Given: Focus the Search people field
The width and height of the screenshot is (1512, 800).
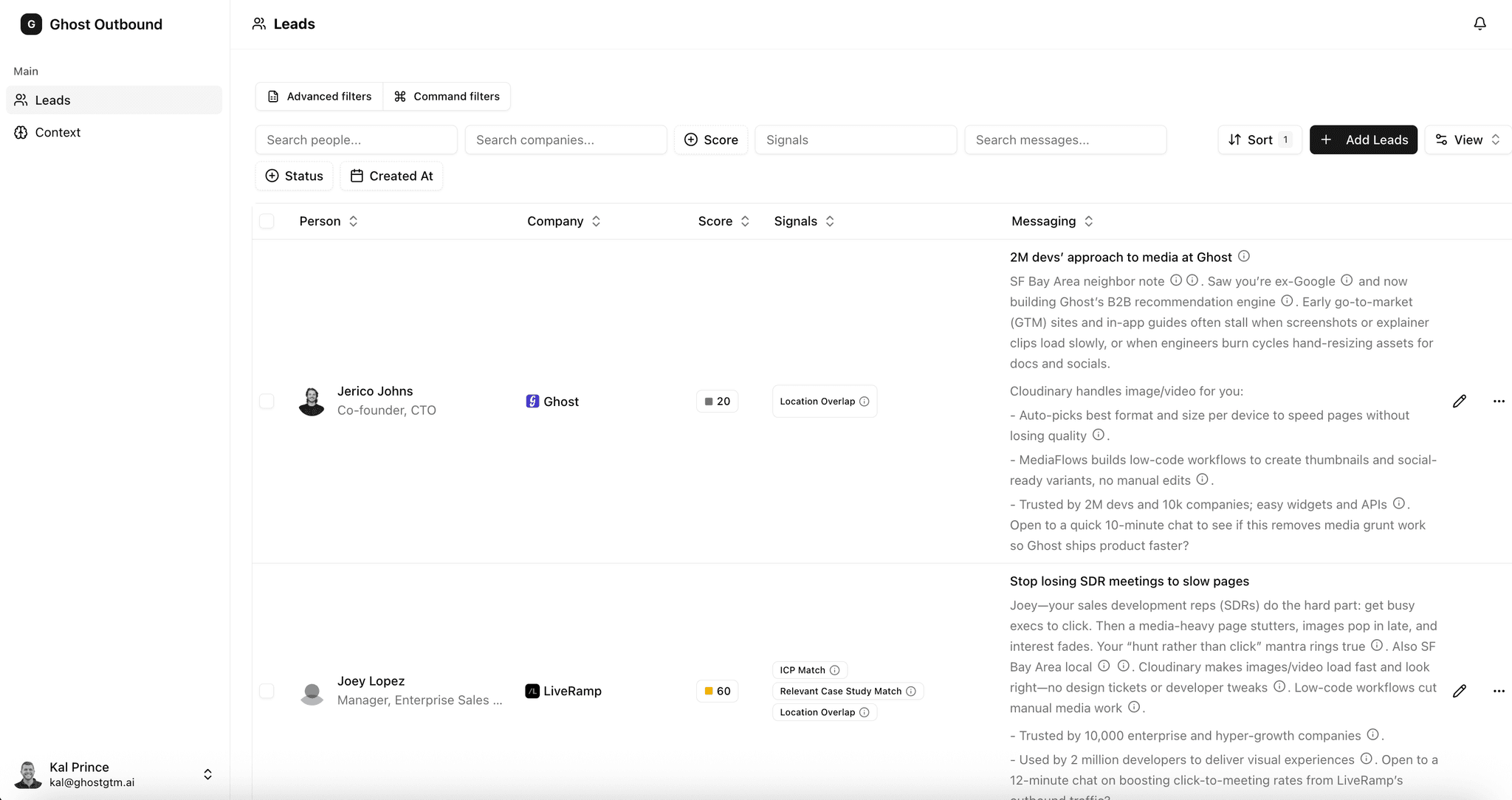Looking at the screenshot, I should click(357, 139).
